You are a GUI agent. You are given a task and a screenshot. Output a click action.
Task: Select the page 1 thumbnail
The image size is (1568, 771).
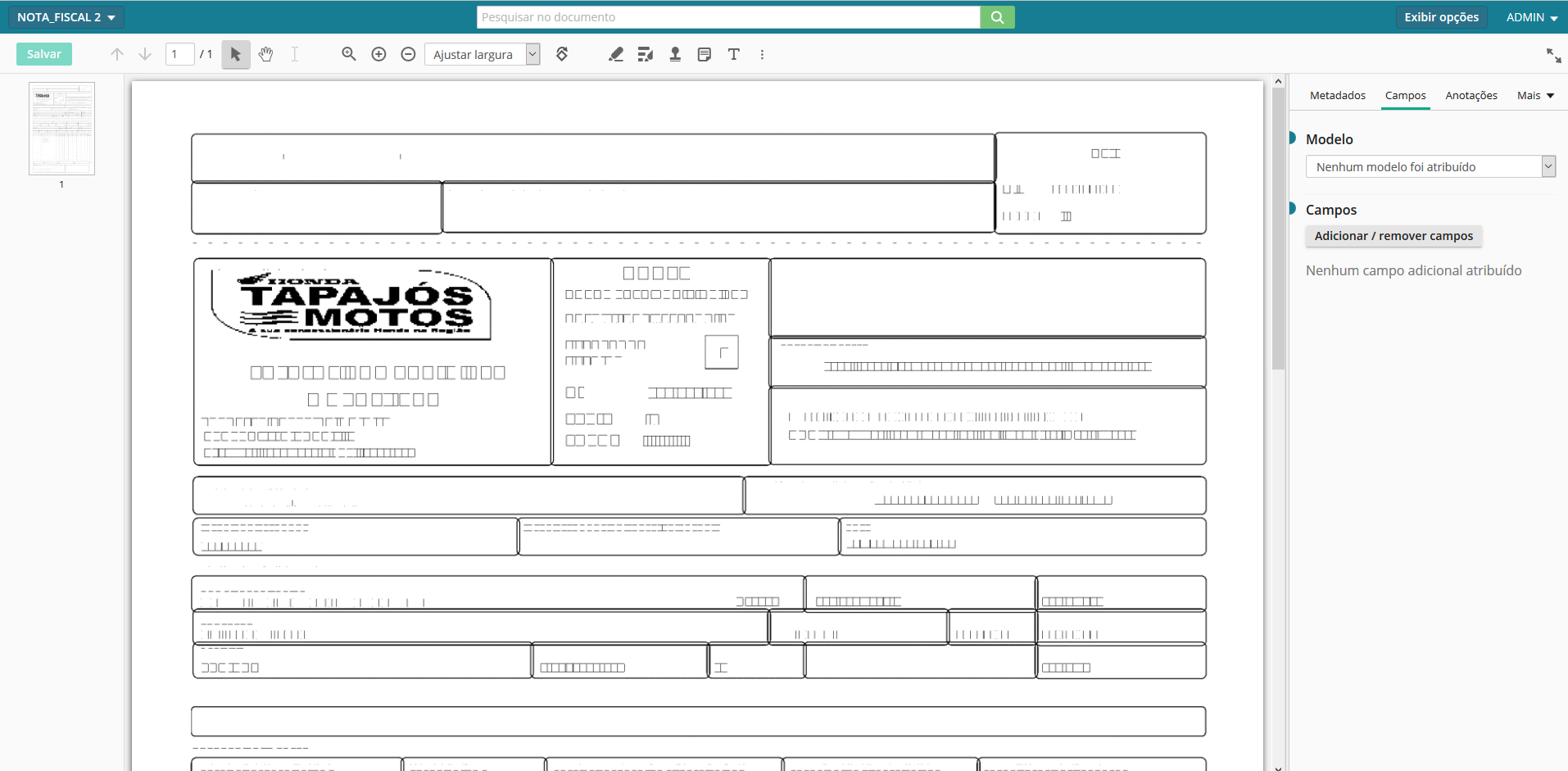pyautogui.click(x=61, y=129)
